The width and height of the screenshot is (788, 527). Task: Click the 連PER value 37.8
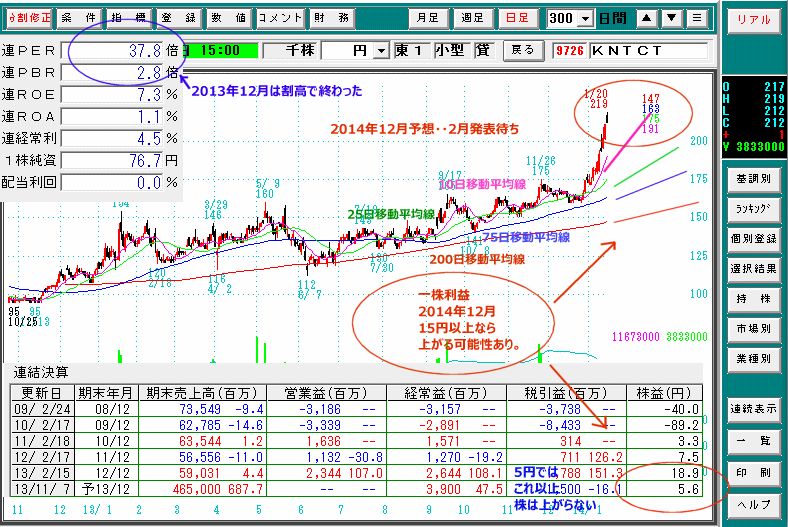(x=113, y=51)
